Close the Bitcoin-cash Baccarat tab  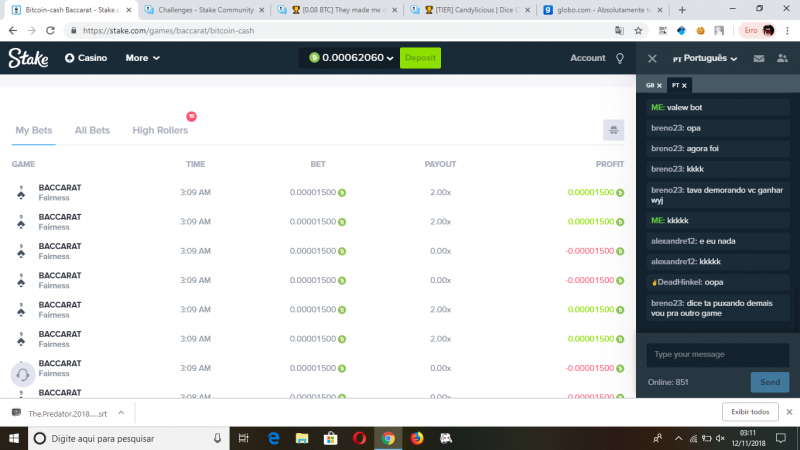pos(129,10)
